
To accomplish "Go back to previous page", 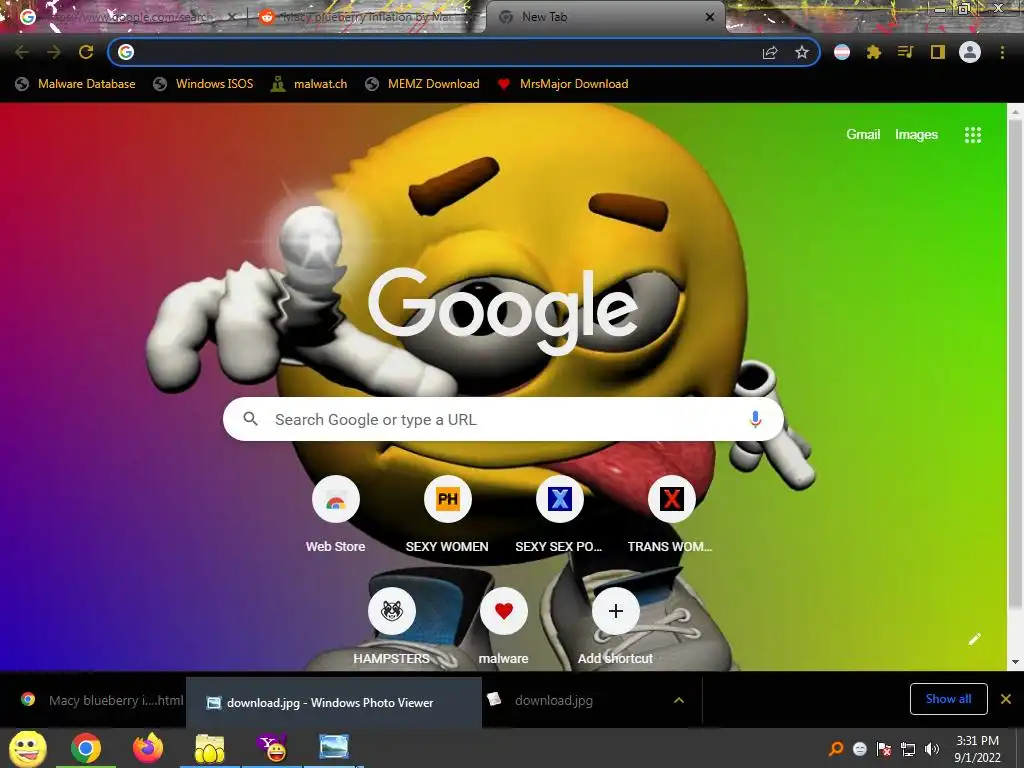I will click(x=22, y=52).
